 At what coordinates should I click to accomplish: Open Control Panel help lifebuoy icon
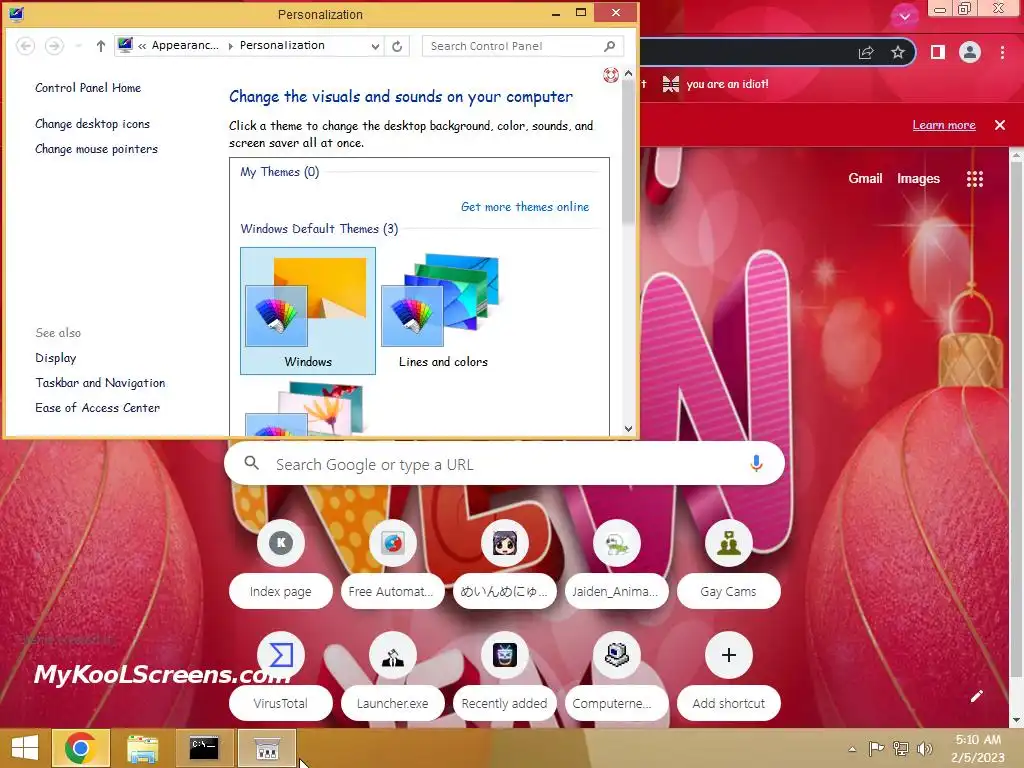coord(611,75)
